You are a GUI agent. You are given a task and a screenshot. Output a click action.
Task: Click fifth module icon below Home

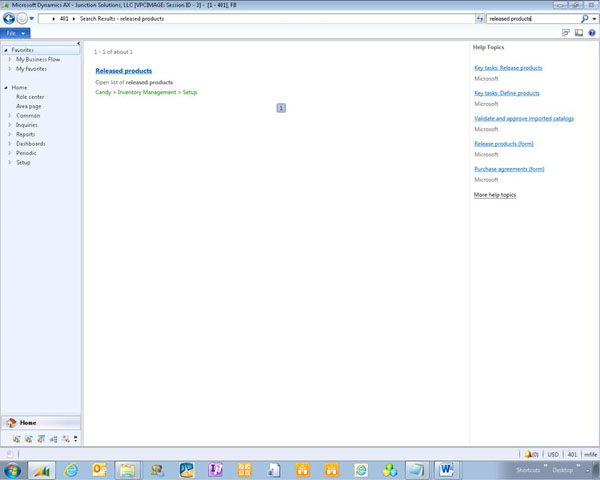(65, 439)
